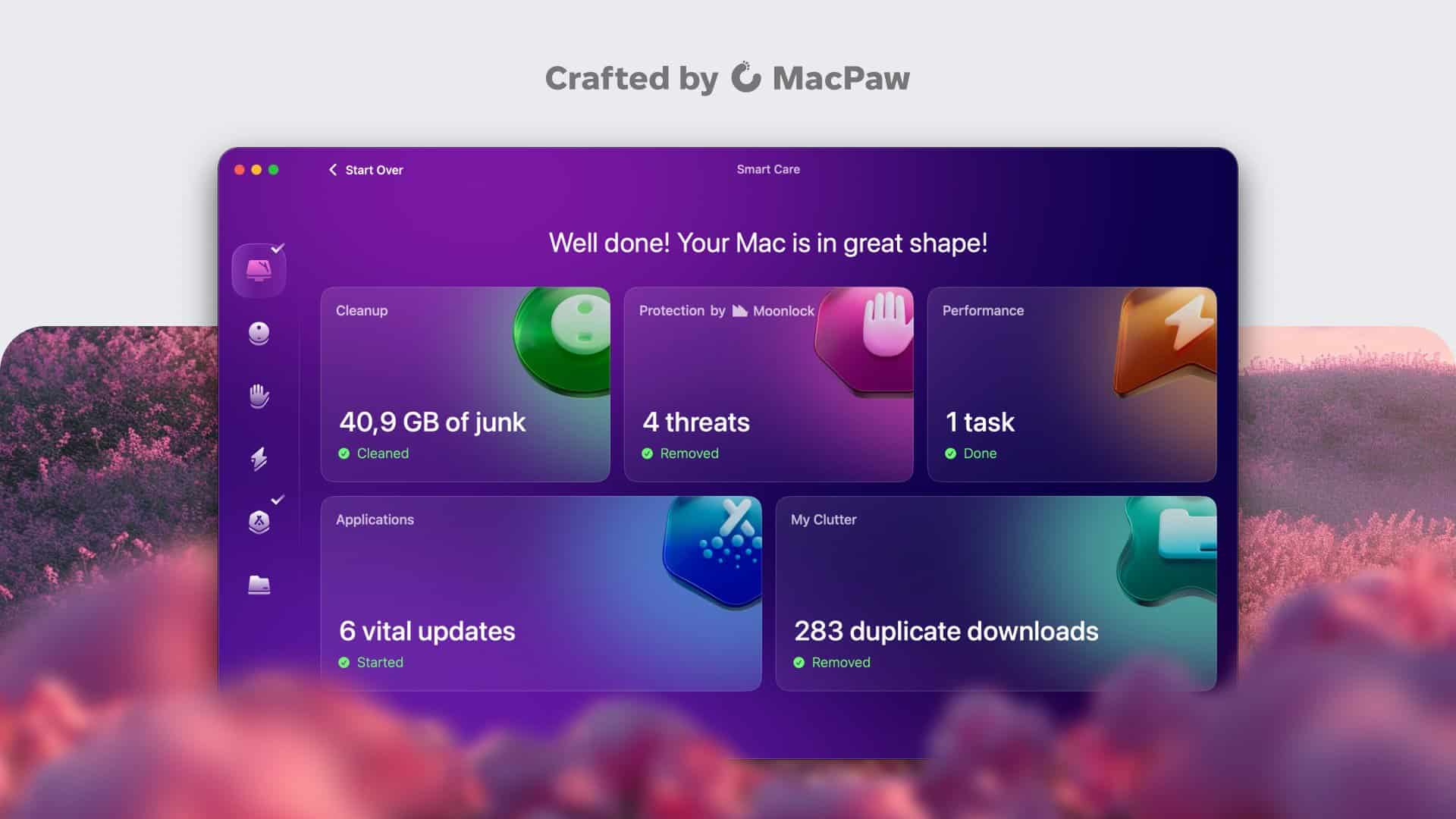The image size is (1456, 819).
Task: Click the Smart Care window title
Action: click(768, 169)
